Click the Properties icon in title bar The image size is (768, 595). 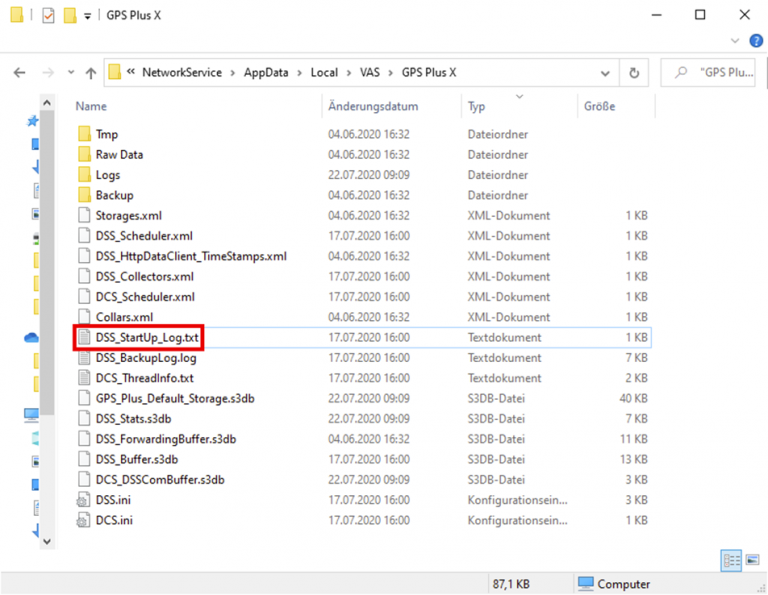pos(48,15)
